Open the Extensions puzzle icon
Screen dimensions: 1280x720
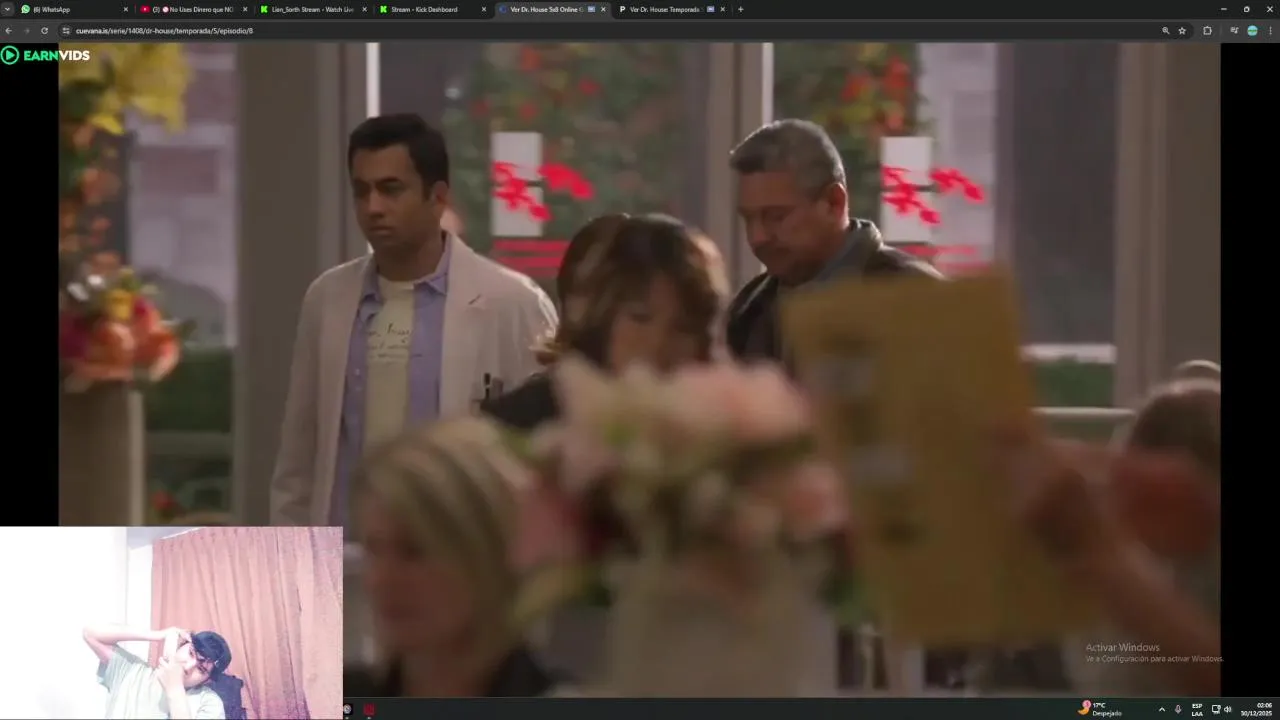click(1207, 31)
